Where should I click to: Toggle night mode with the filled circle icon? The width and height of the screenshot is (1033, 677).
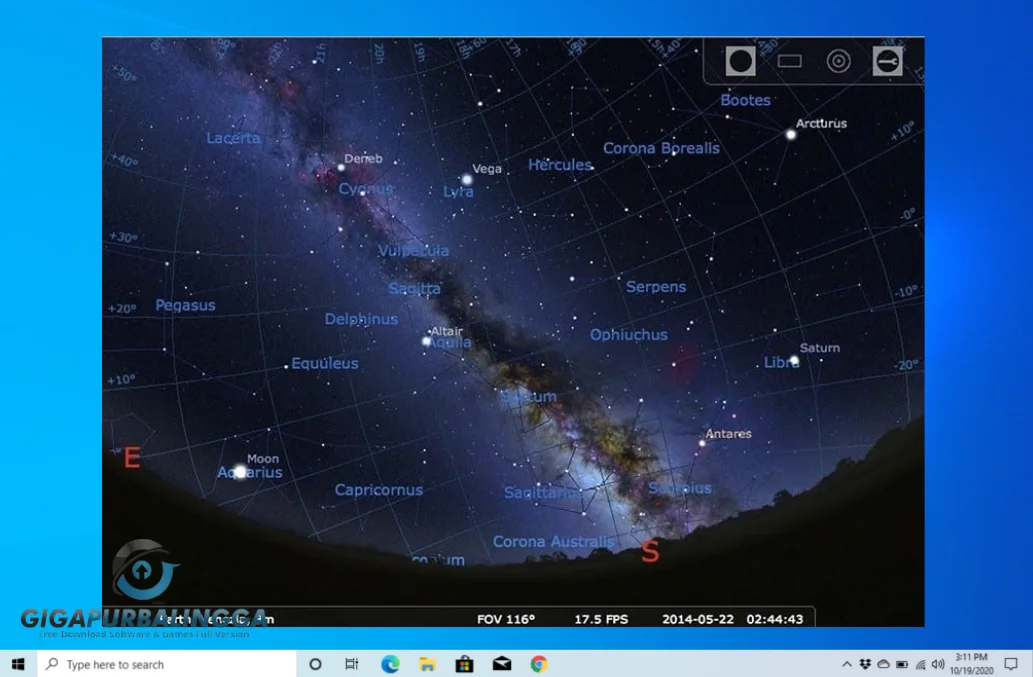[740, 60]
